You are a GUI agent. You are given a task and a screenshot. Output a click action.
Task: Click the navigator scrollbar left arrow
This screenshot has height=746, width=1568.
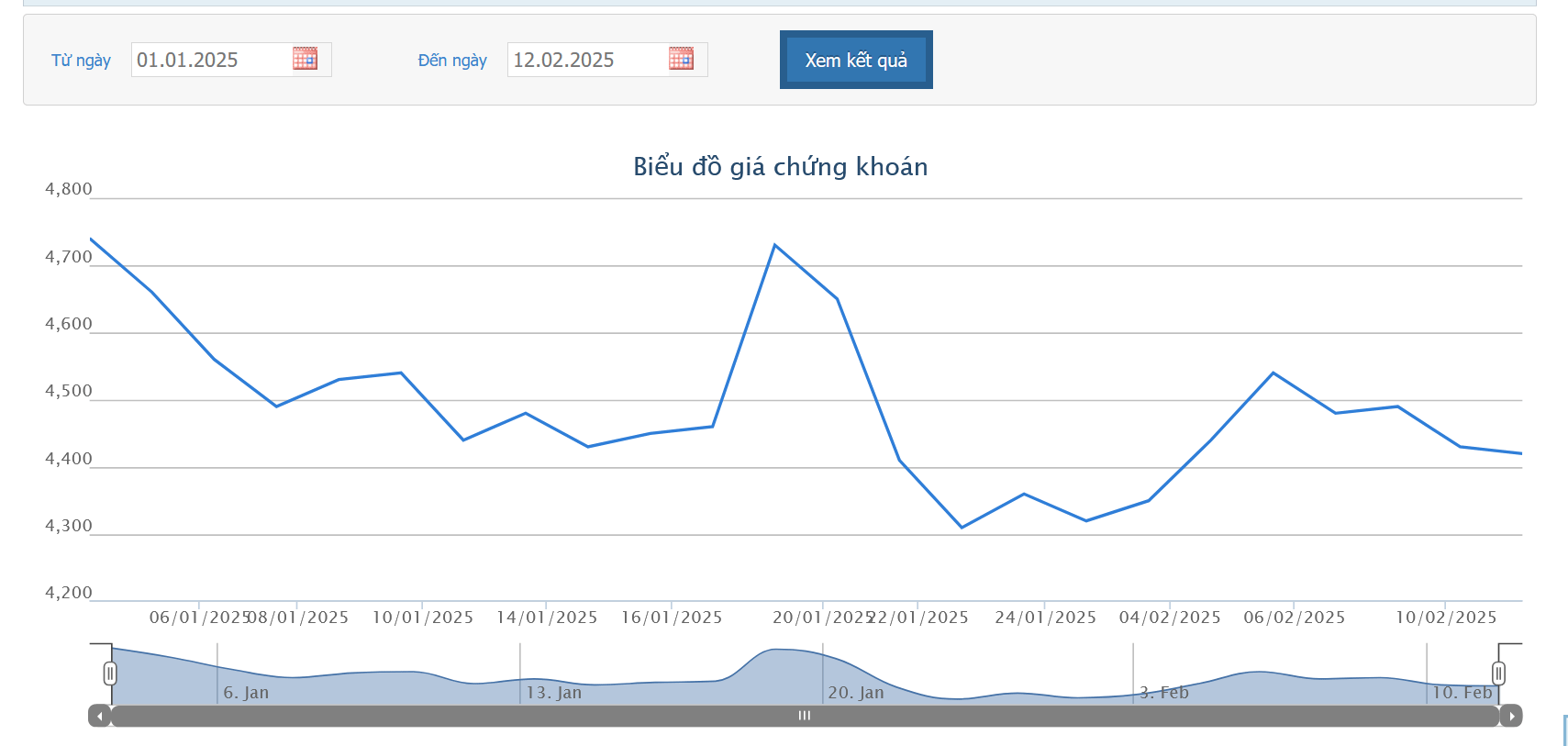[x=99, y=716]
